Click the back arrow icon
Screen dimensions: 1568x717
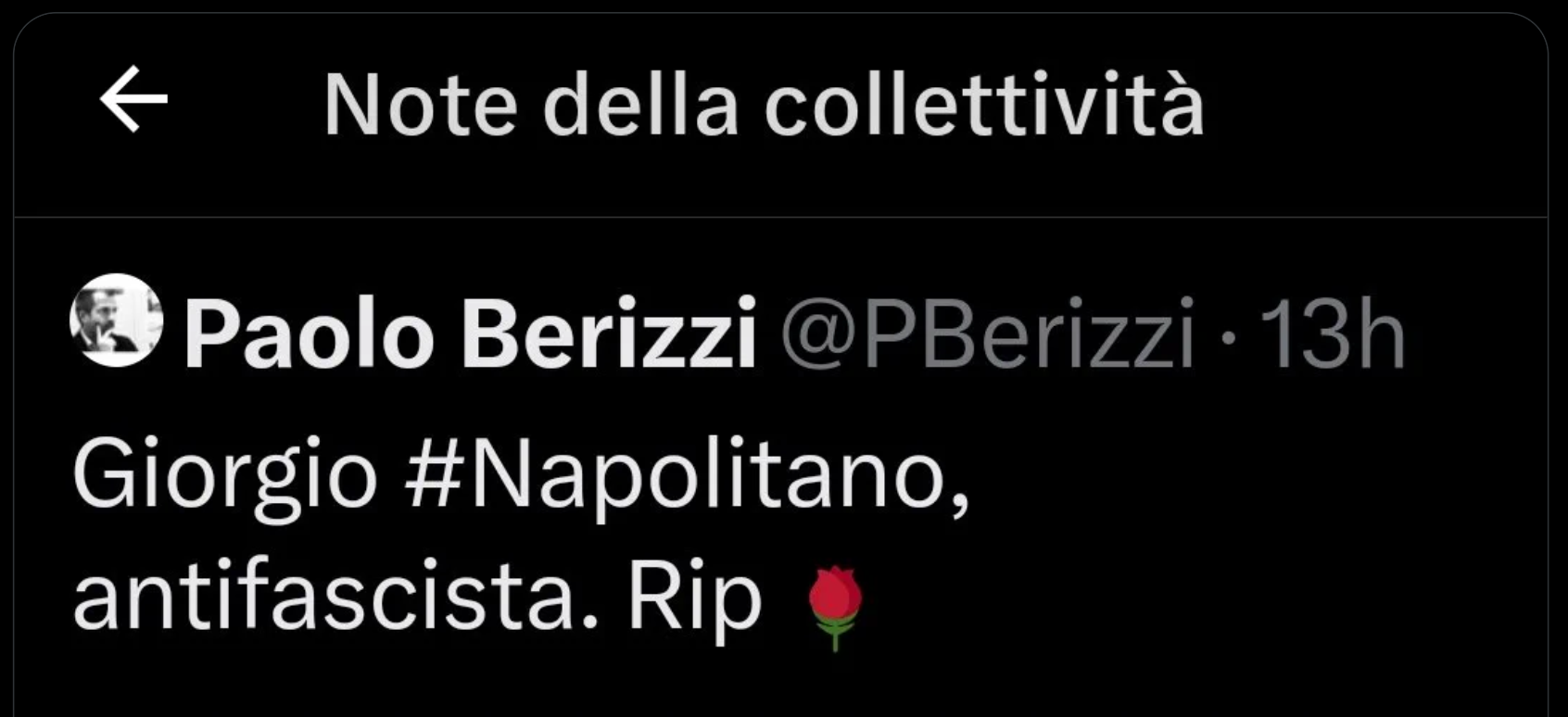133,99
